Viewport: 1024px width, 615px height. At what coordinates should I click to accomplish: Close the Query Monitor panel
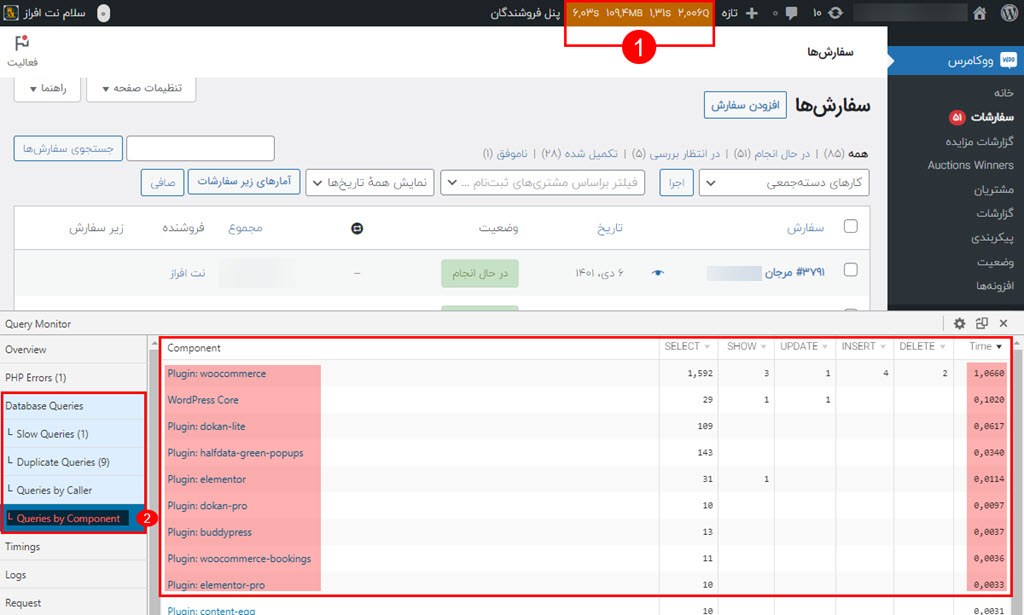point(1004,323)
